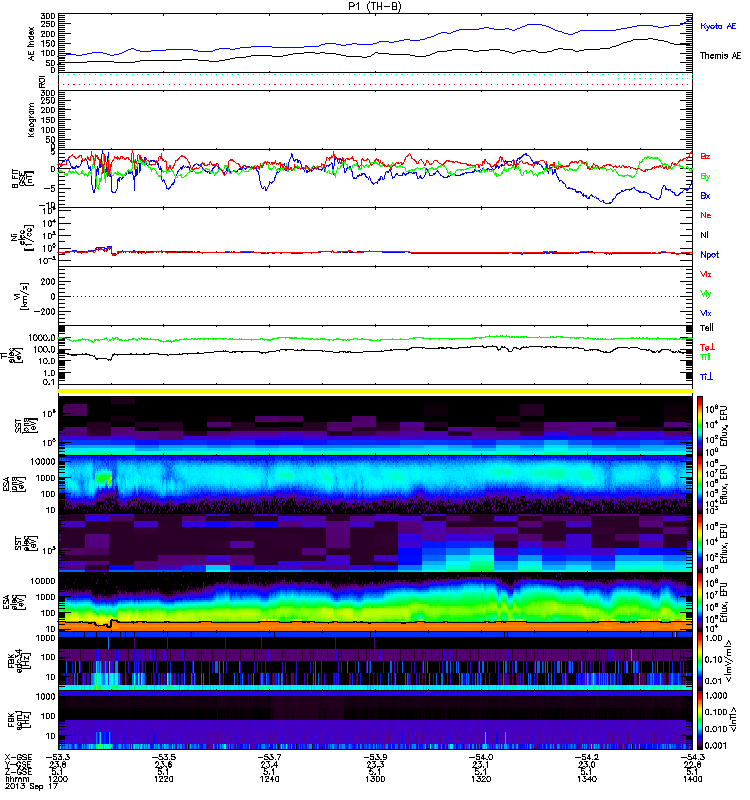This screenshot has height=800, width=750.
Task: Select the Kyoto AE legend label
Action: 718,26
